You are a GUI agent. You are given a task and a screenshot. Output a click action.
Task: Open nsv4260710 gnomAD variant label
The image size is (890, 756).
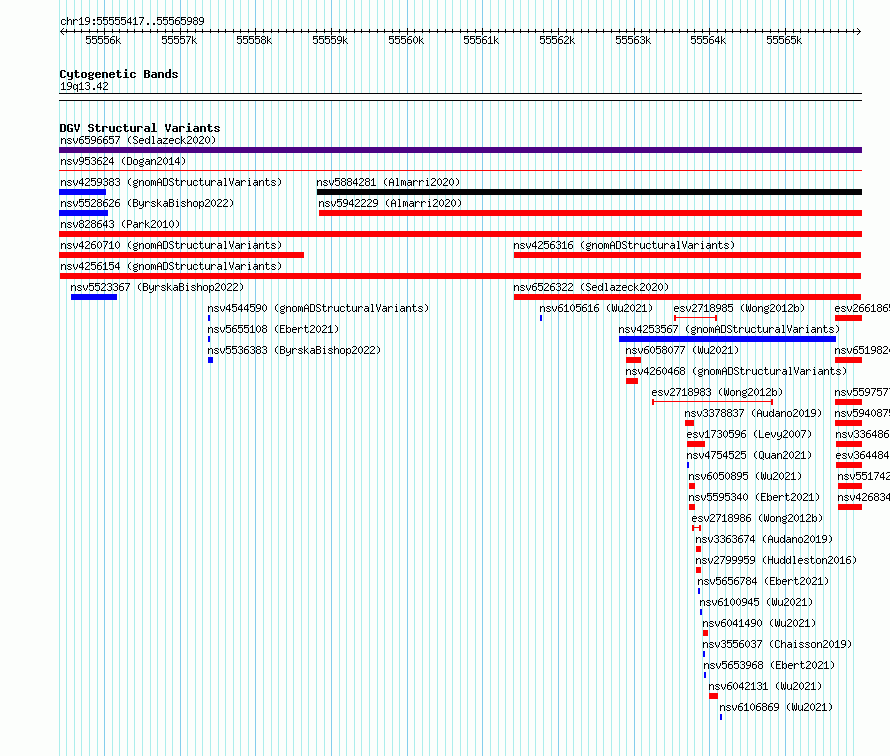(x=171, y=245)
